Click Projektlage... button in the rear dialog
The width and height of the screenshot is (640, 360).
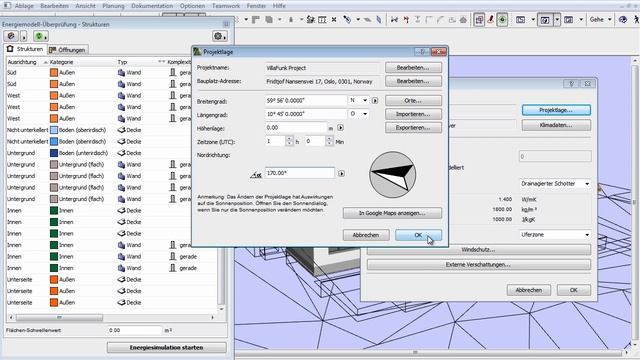(x=556, y=110)
